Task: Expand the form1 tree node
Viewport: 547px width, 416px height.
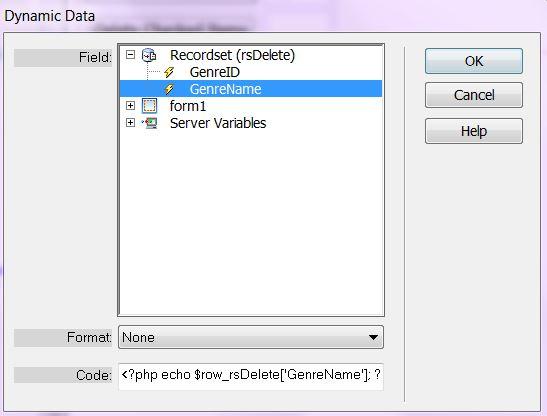Action: (x=130, y=105)
